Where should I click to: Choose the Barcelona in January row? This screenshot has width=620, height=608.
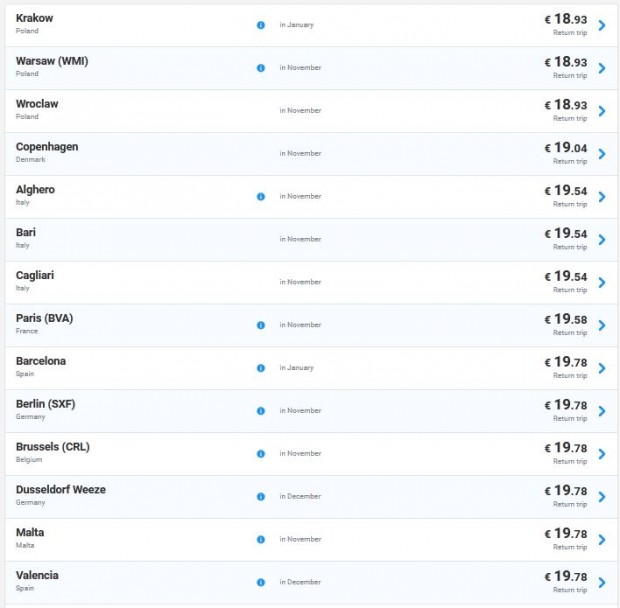[310, 368]
